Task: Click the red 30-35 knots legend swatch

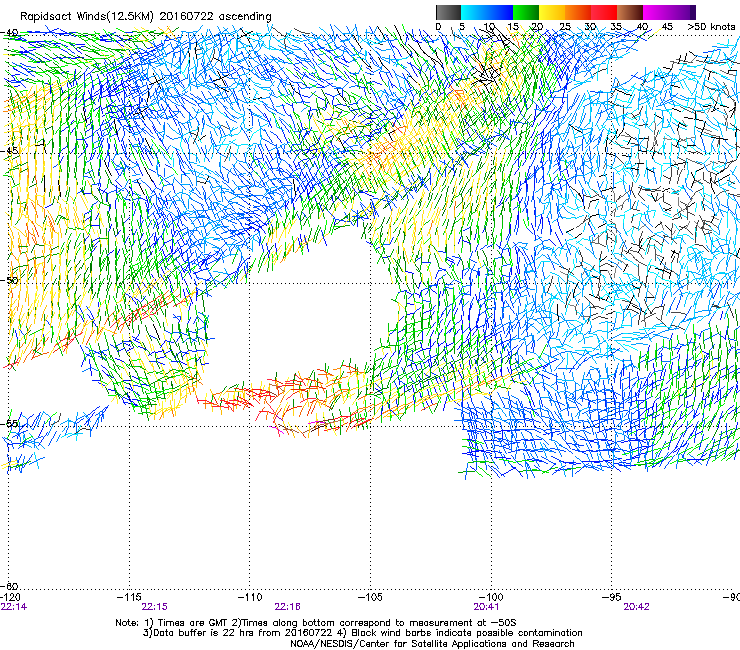Action: 604,12
